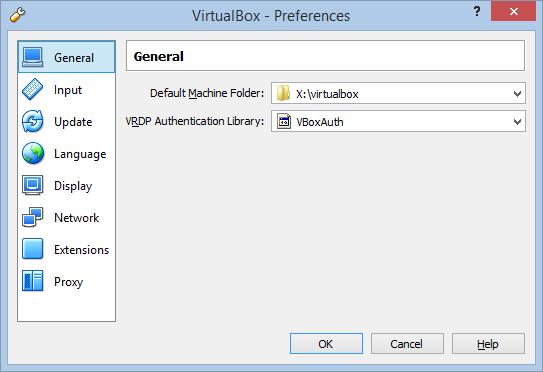The image size is (543, 372).
Task: Click the Proxy settings icon
Action: point(33,281)
